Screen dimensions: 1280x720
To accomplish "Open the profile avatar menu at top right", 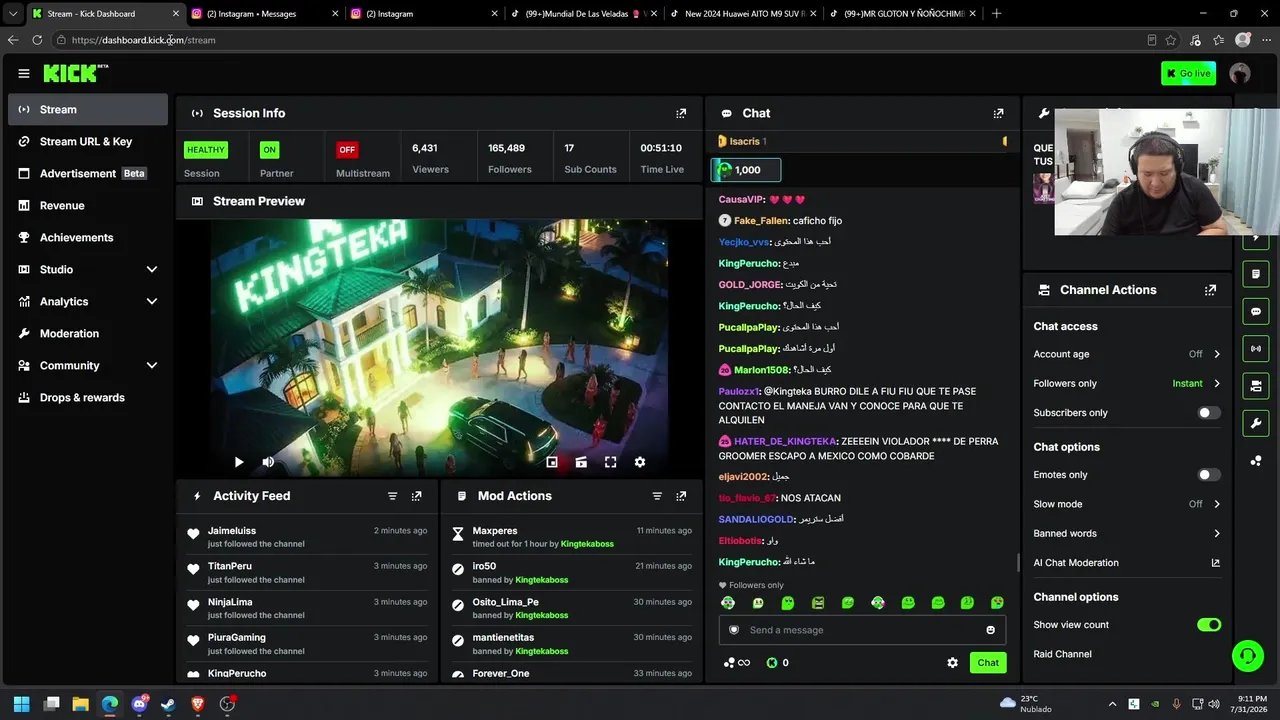I will [1240, 73].
